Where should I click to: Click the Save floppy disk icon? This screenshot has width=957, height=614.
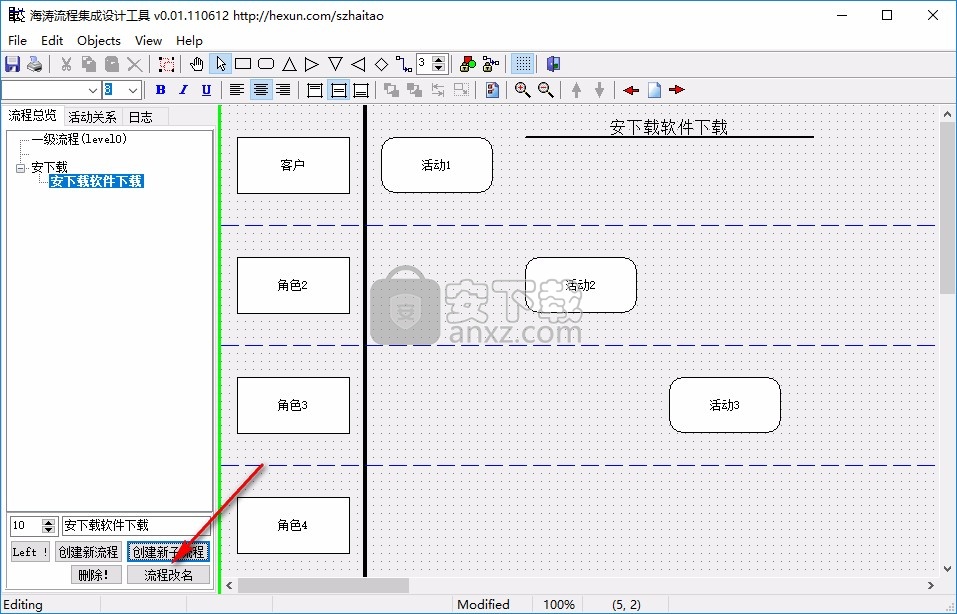[12, 64]
